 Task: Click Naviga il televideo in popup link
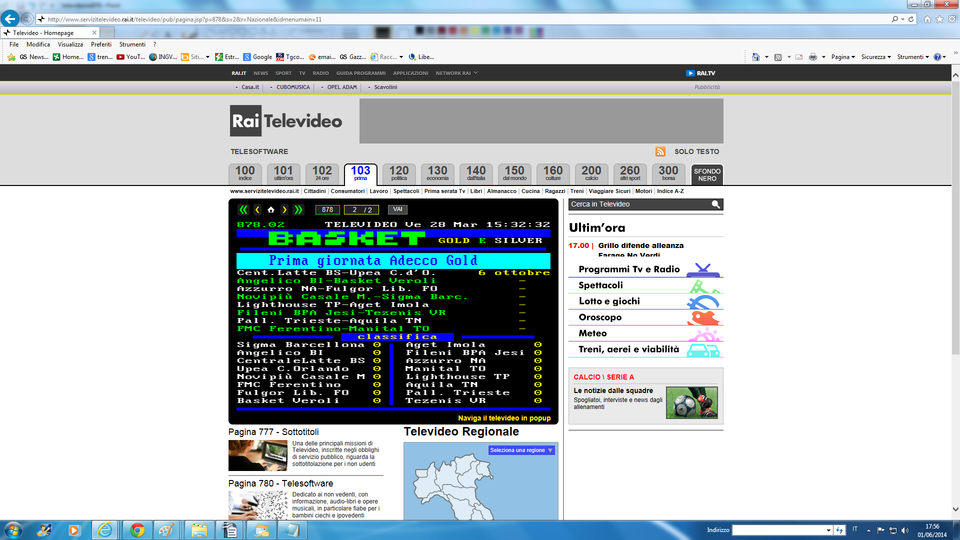click(504, 418)
